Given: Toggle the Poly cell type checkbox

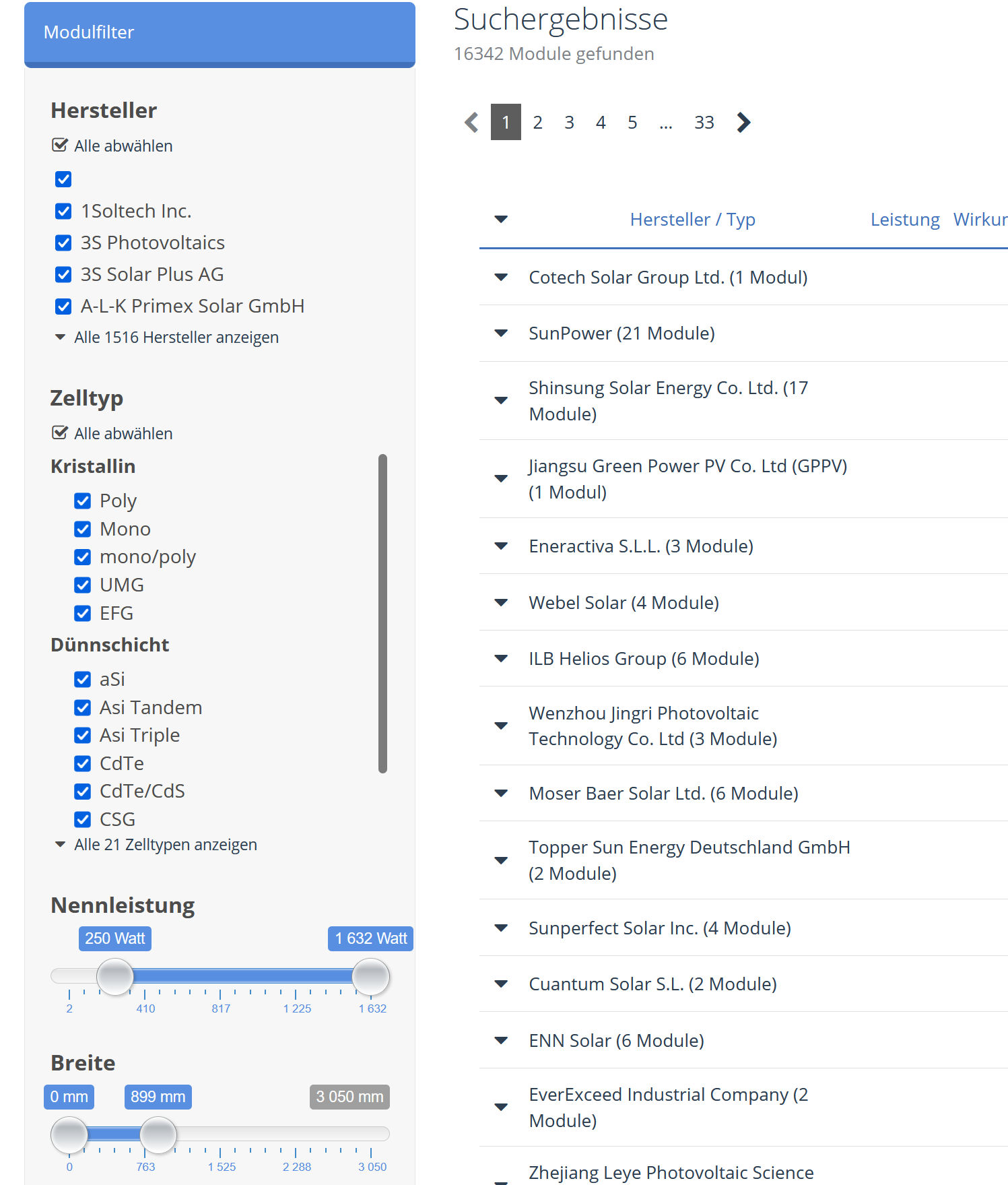Looking at the screenshot, I should pyautogui.click(x=82, y=501).
